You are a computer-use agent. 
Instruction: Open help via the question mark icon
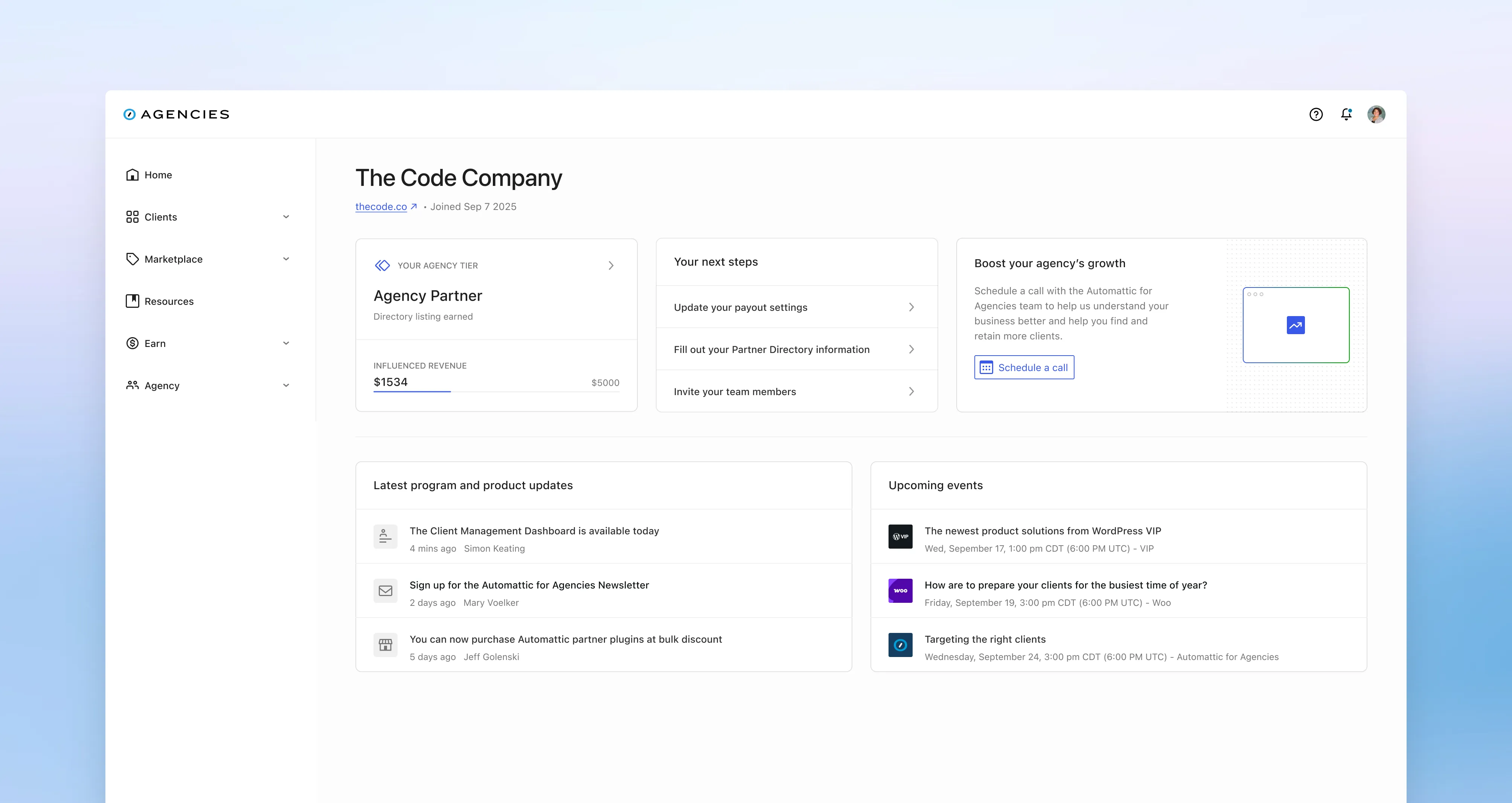(x=1317, y=114)
